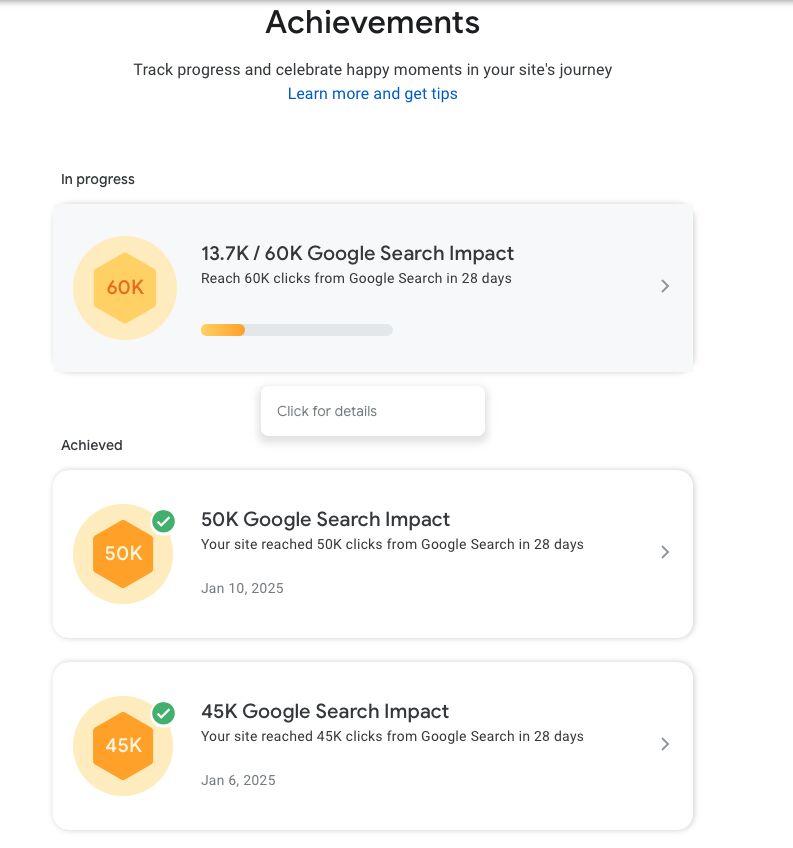Screen dimensions: 793x848
Task: Click green checkmark on 45K badge
Action: [163, 713]
